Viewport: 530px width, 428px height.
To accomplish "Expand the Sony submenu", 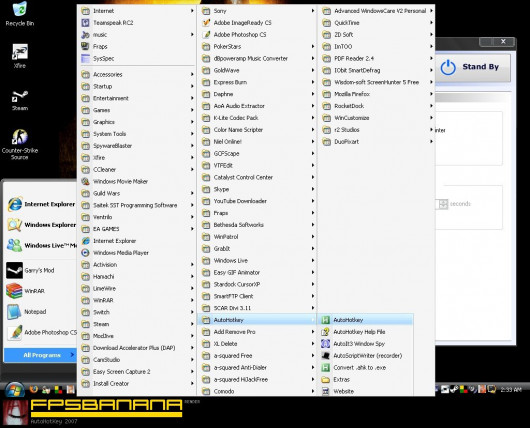I will pyautogui.click(x=258, y=11).
